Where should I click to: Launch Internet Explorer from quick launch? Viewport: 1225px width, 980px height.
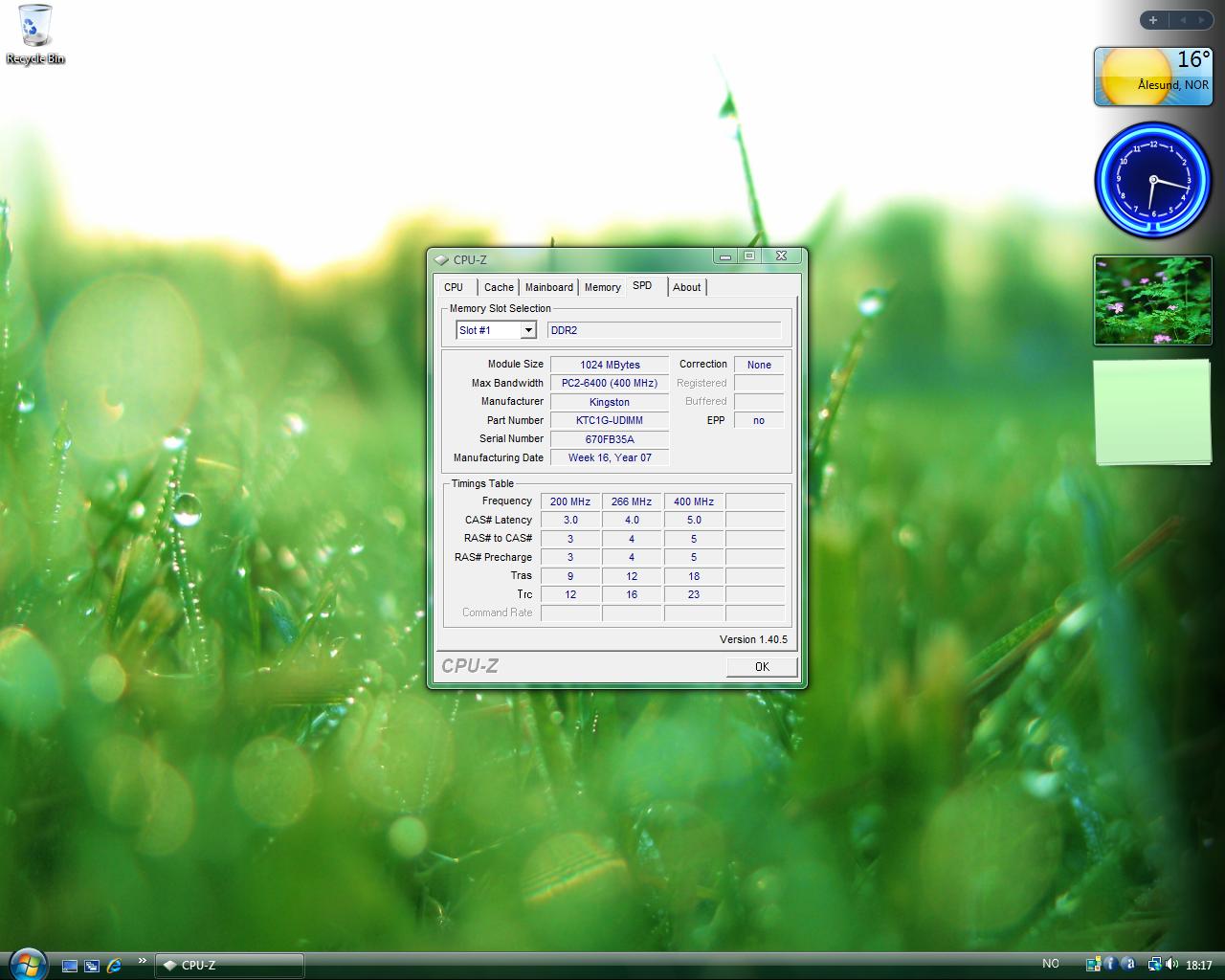[x=115, y=966]
